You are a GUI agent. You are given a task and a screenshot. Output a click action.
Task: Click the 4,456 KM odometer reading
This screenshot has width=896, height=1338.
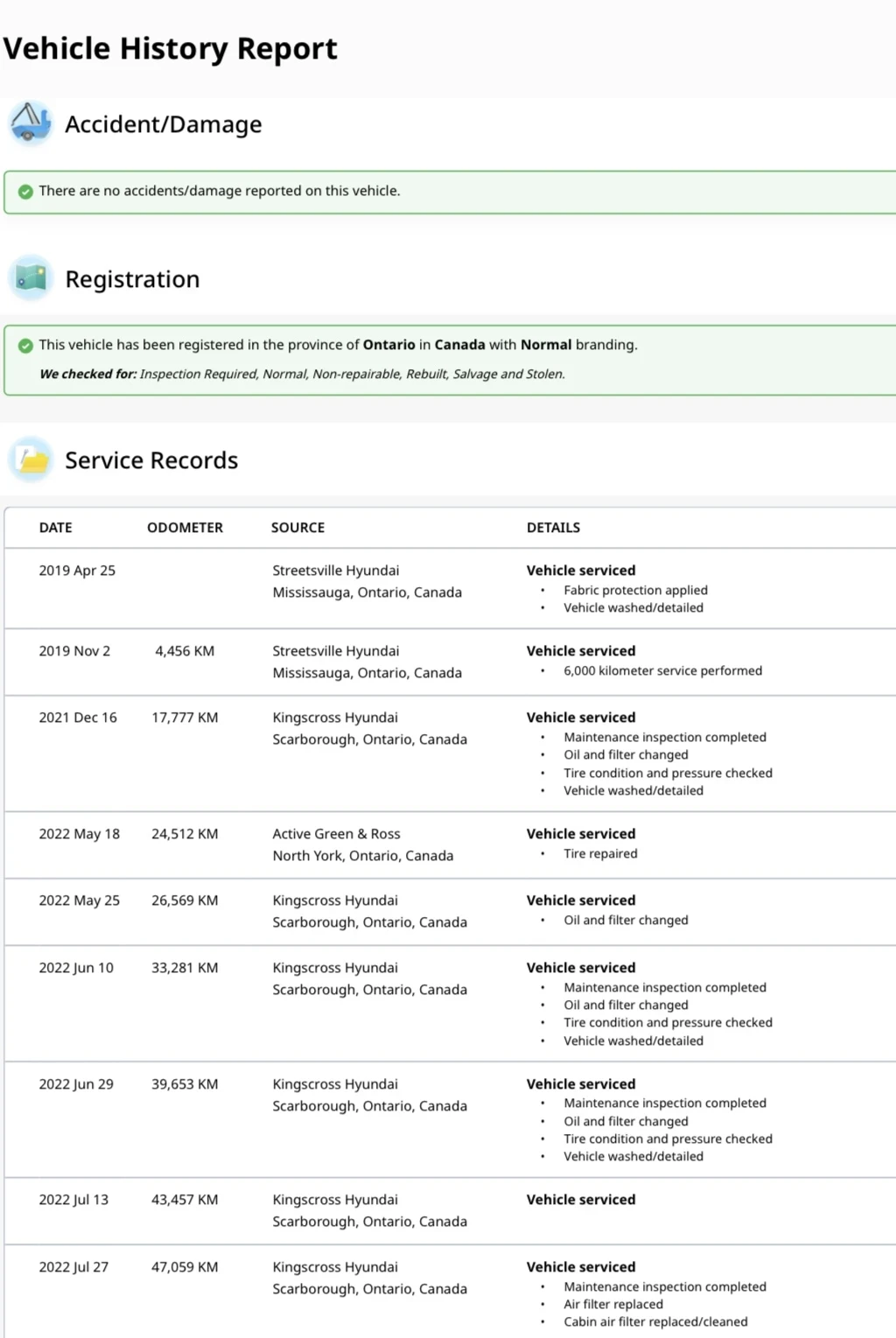tap(185, 651)
